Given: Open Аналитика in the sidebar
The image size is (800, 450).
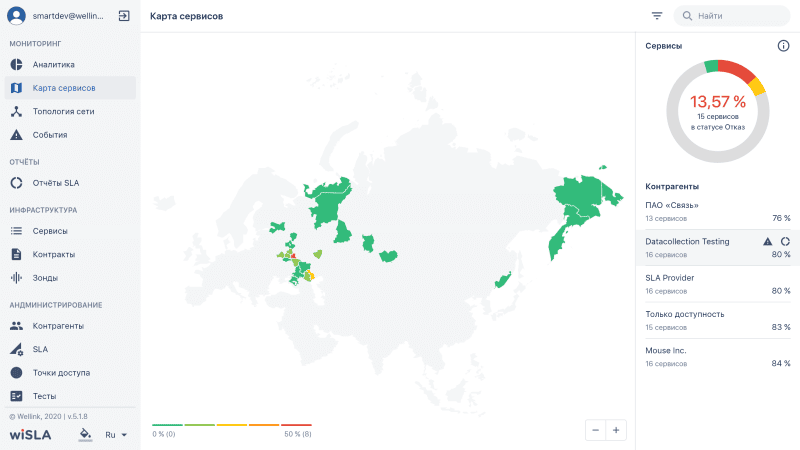Looking at the screenshot, I should [53, 64].
